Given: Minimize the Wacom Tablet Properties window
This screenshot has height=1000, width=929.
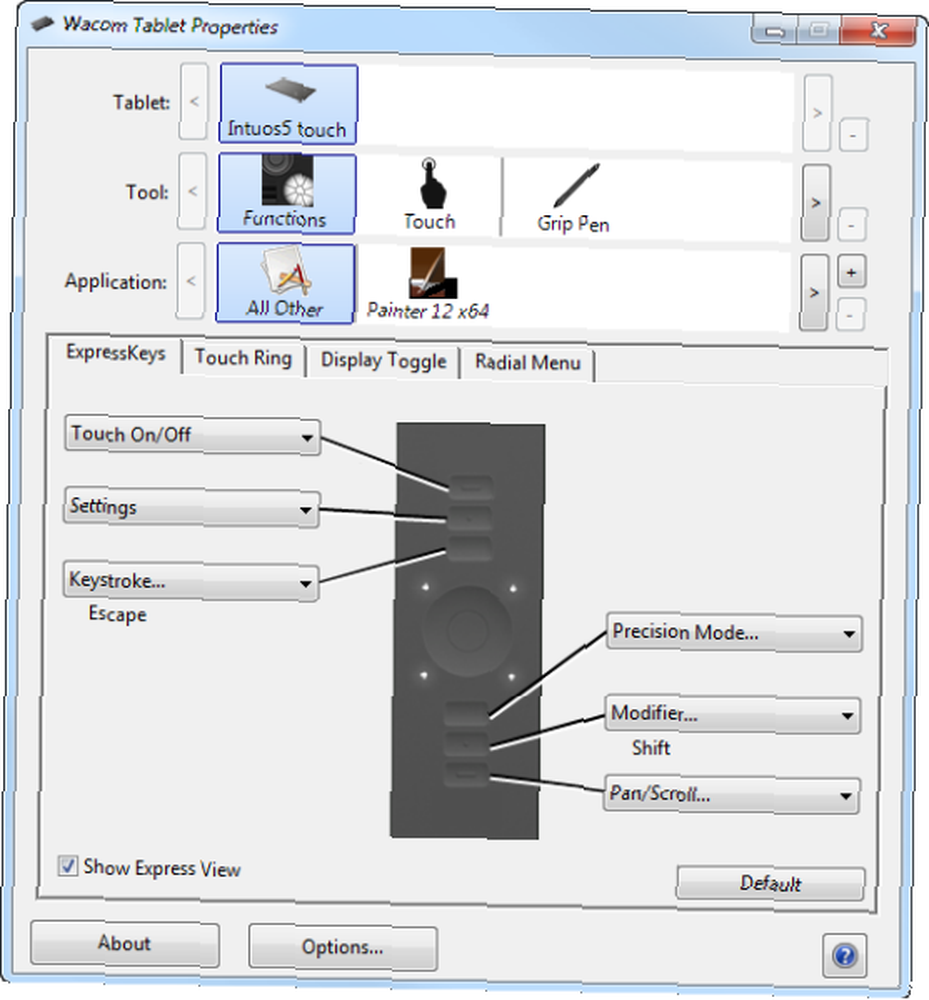Looking at the screenshot, I should click(x=774, y=30).
